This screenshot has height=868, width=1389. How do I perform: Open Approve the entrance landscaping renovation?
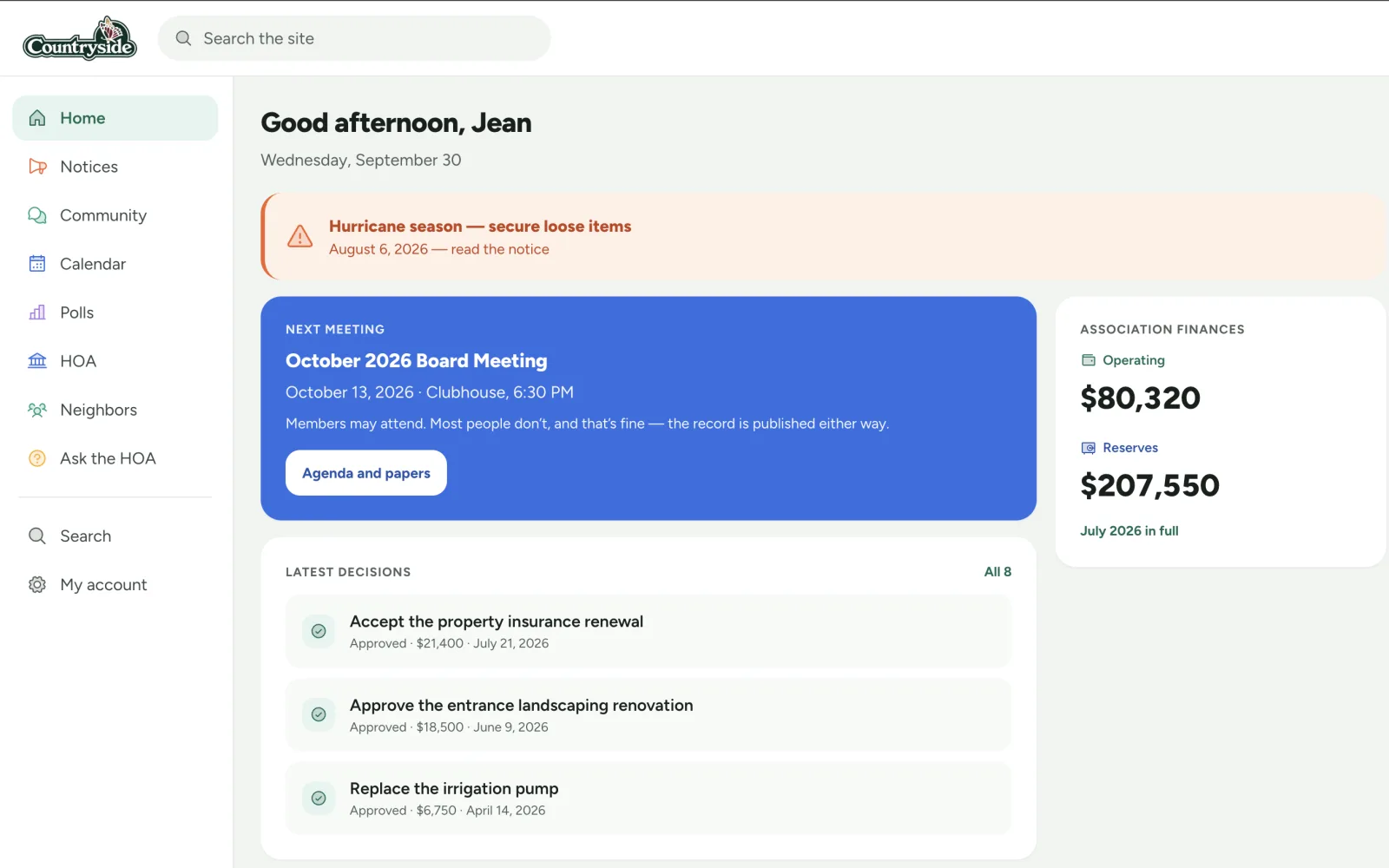click(x=648, y=714)
